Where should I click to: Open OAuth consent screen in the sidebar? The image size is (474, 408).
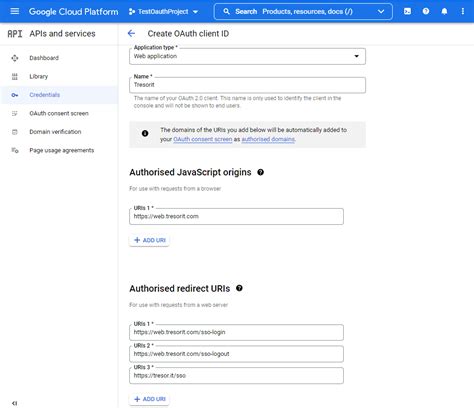point(59,113)
